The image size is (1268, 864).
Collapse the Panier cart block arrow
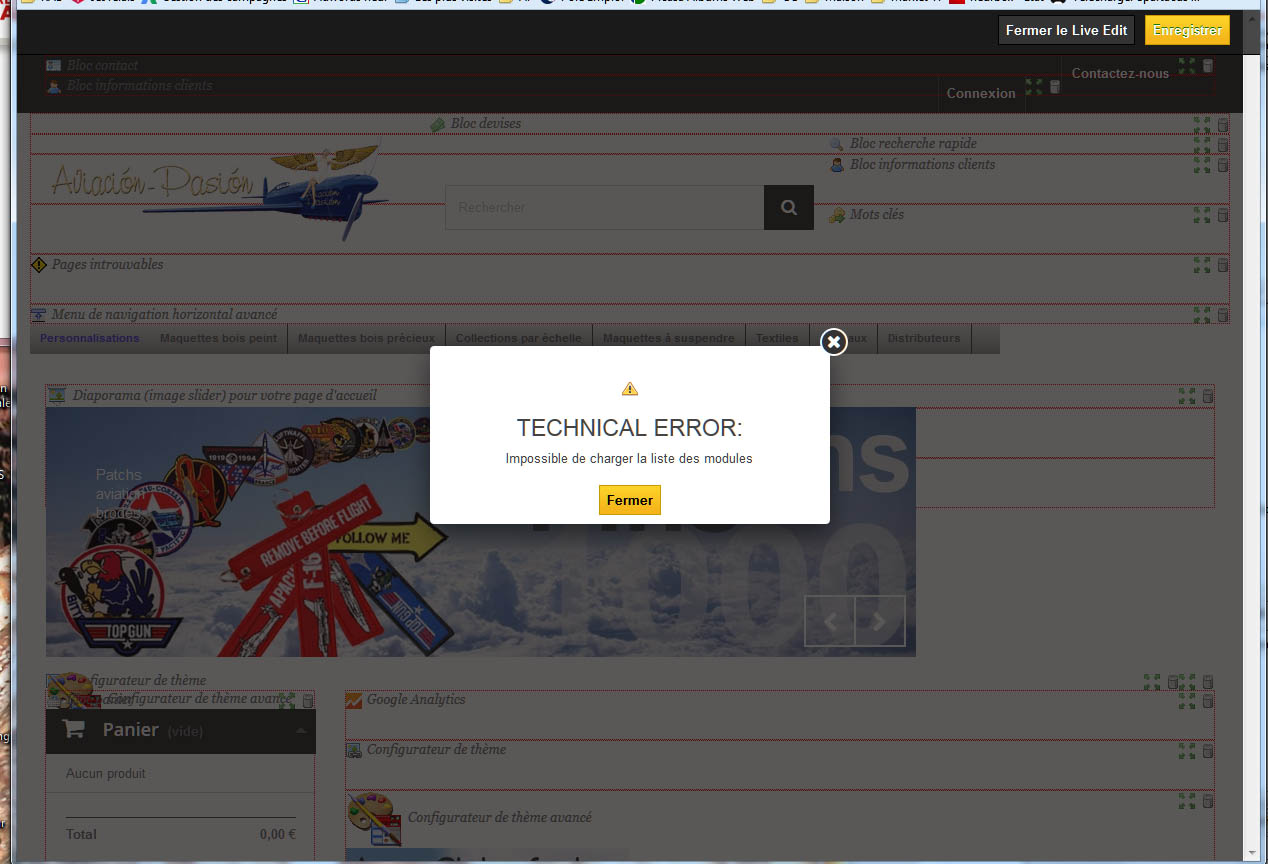pyautogui.click(x=301, y=731)
